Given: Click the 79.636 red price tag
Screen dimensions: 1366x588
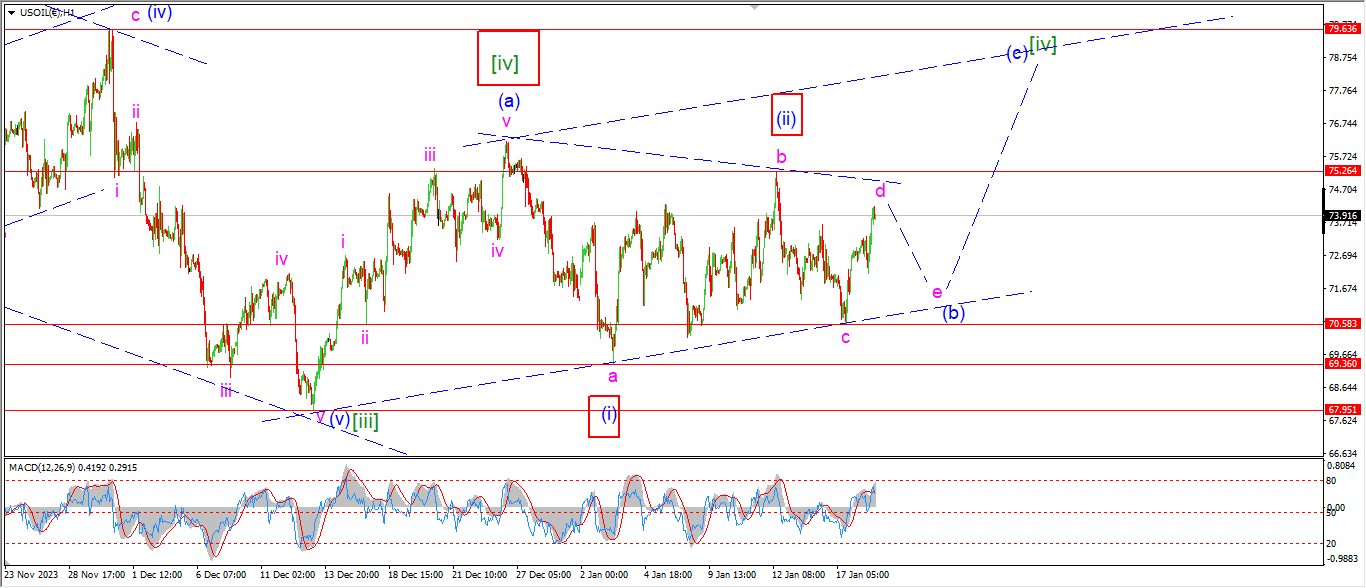Looking at the screenshot, I should tap(1342, 29).
